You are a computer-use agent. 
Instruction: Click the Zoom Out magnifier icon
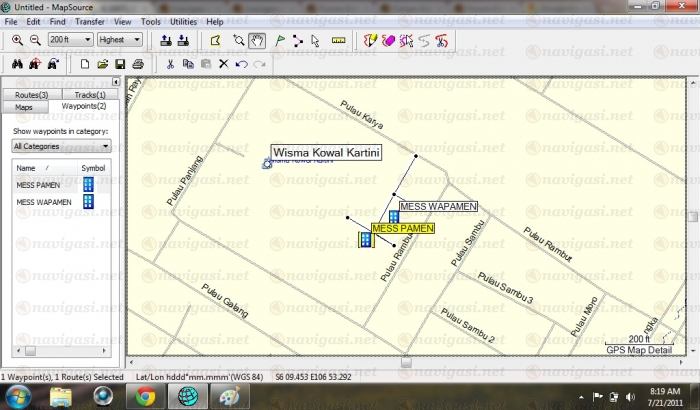click(34, 40)
